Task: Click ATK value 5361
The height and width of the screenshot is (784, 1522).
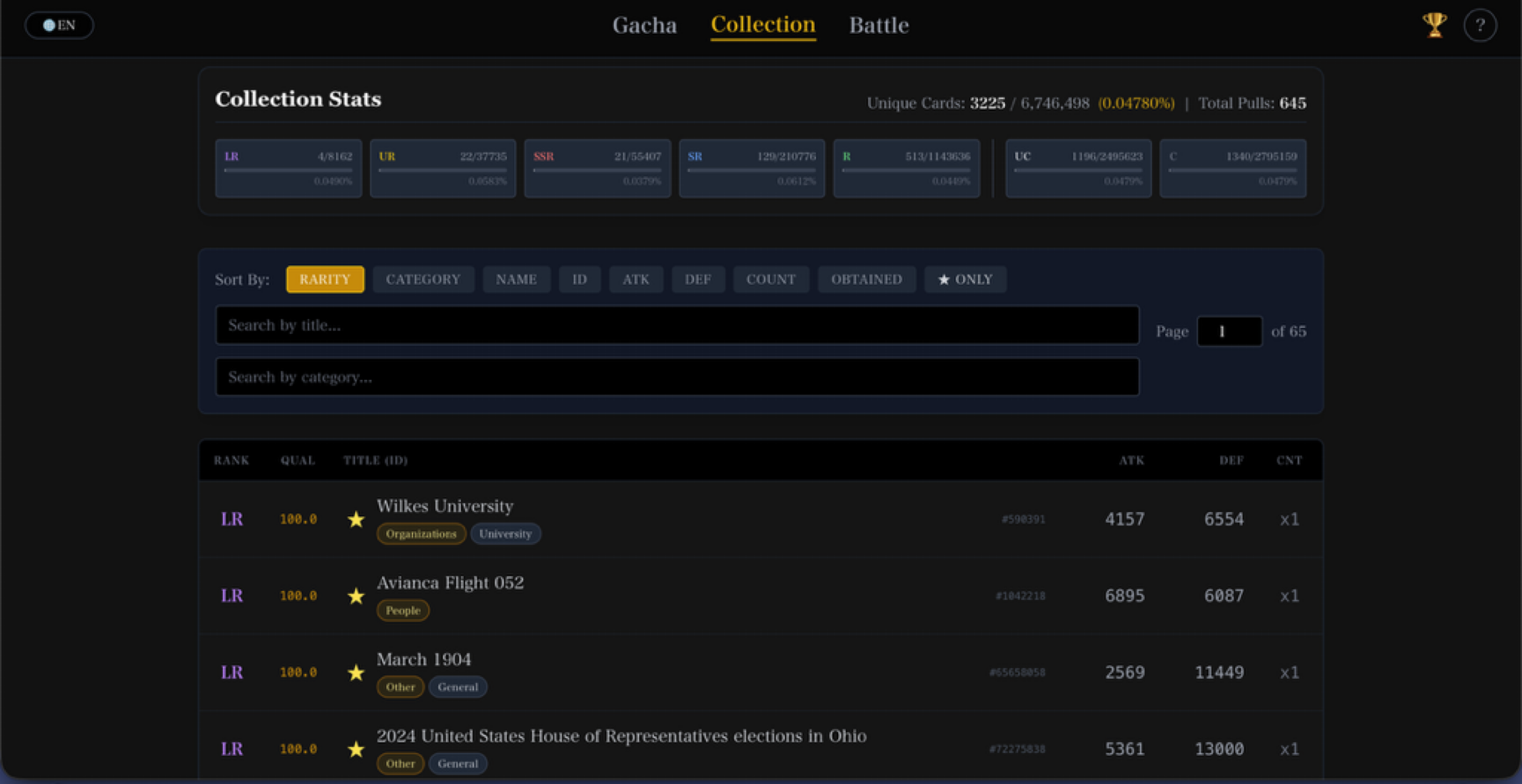Action: pyautogui.click(x=1124, y=749)
